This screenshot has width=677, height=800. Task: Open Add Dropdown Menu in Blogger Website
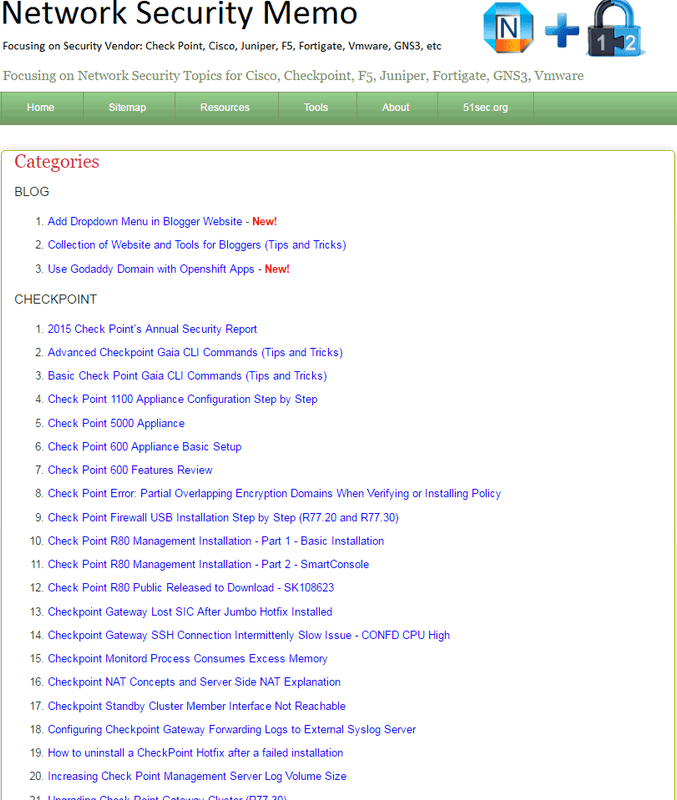pyautogui.click(x=145, y=221)
